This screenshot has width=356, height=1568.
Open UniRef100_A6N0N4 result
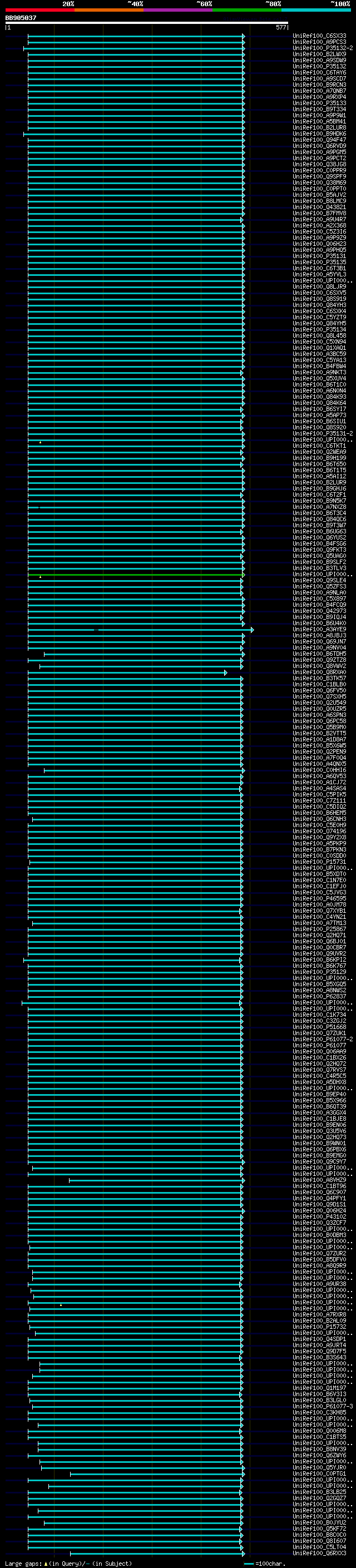[319, 391]
